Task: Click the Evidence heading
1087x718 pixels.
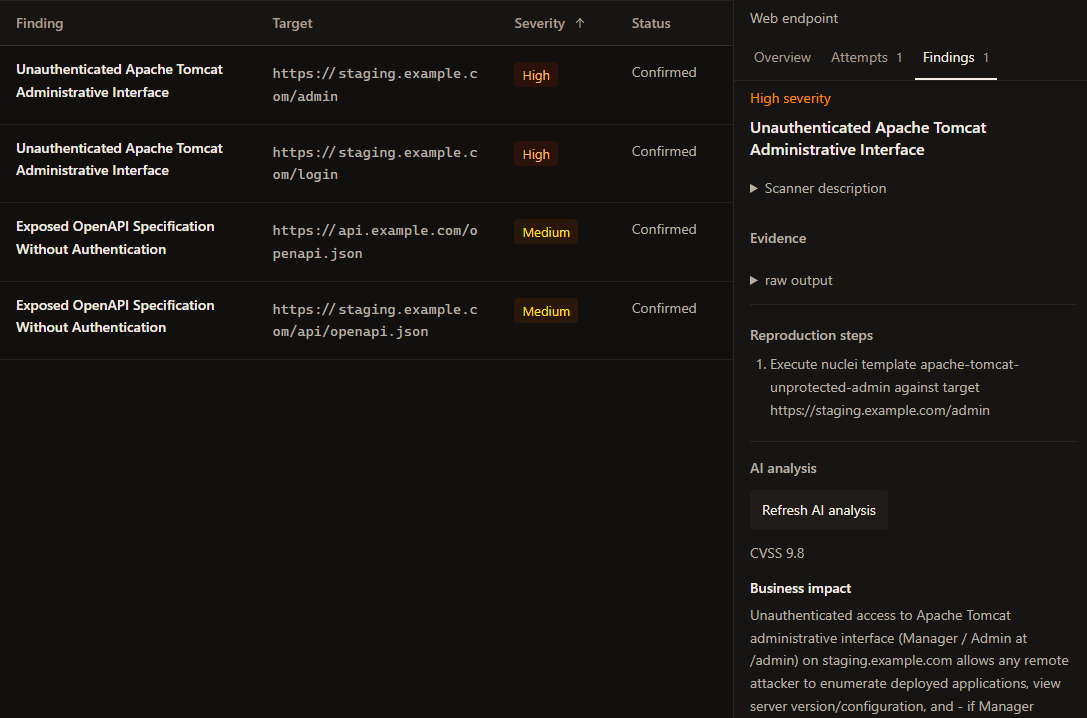Action: point(778,238)
